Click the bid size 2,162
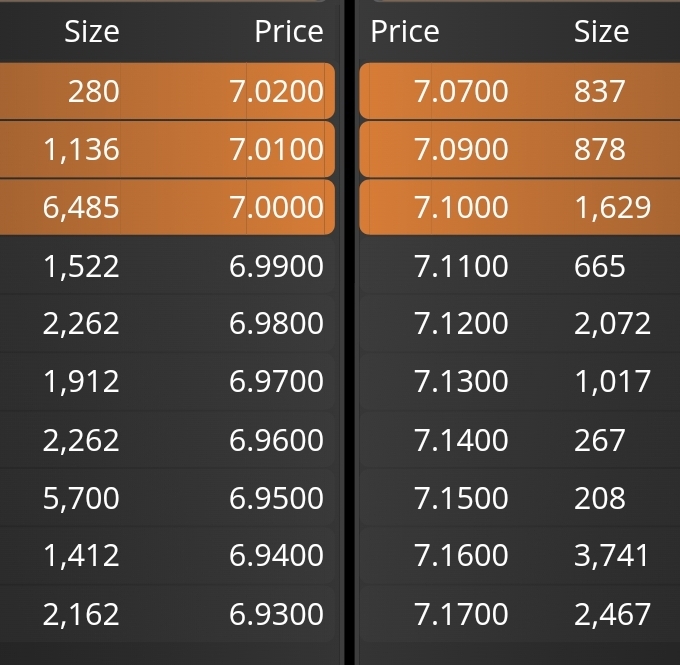Image resolution: width=680 pixels, height=665 pixels. coord(81,614)
